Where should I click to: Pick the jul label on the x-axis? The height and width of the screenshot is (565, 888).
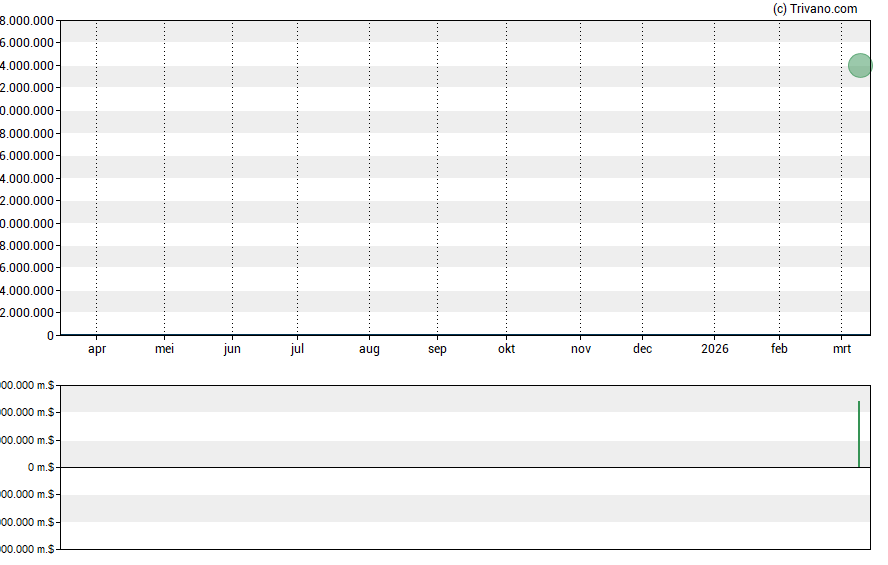[x=297, y=349]
